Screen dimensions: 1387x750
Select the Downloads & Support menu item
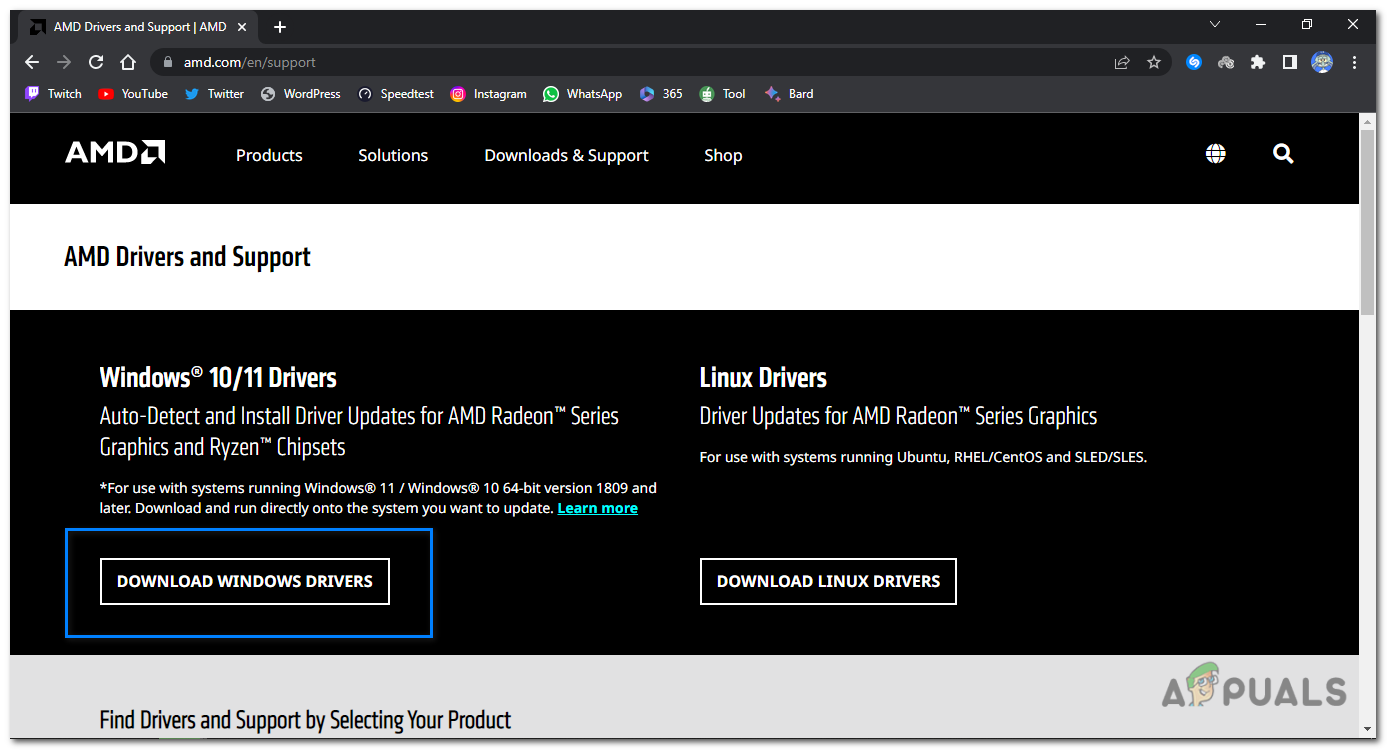pos(566,155)
